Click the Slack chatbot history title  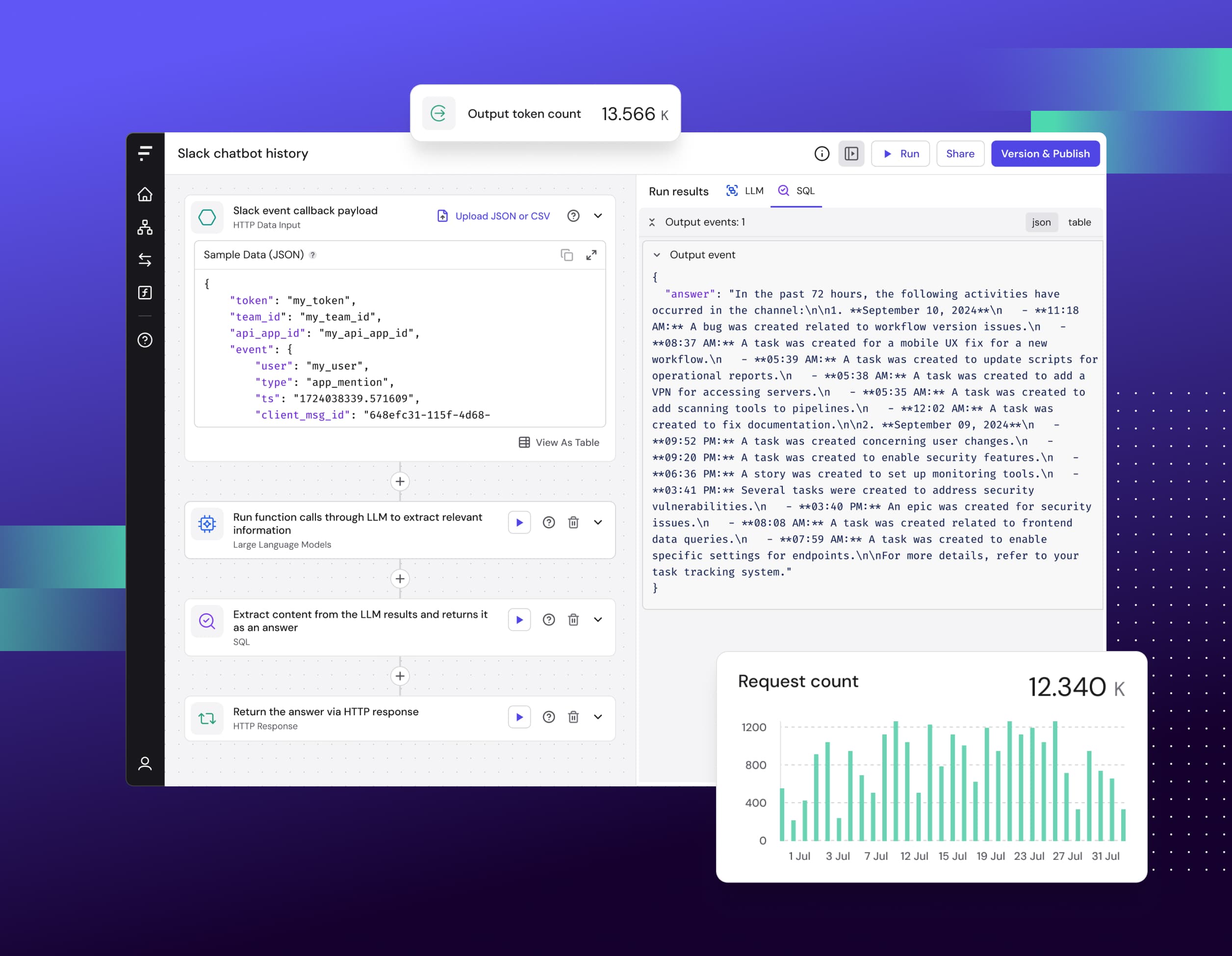click(x=243, y=153)
